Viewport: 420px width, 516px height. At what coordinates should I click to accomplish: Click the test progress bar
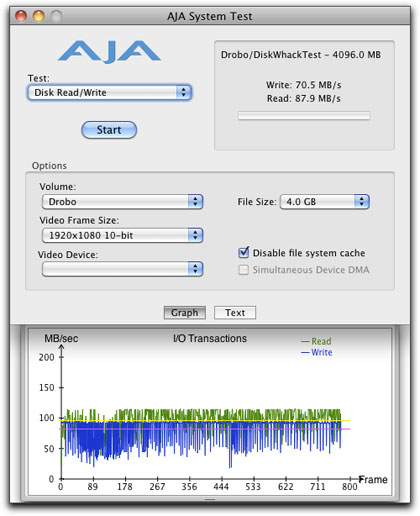304,116
